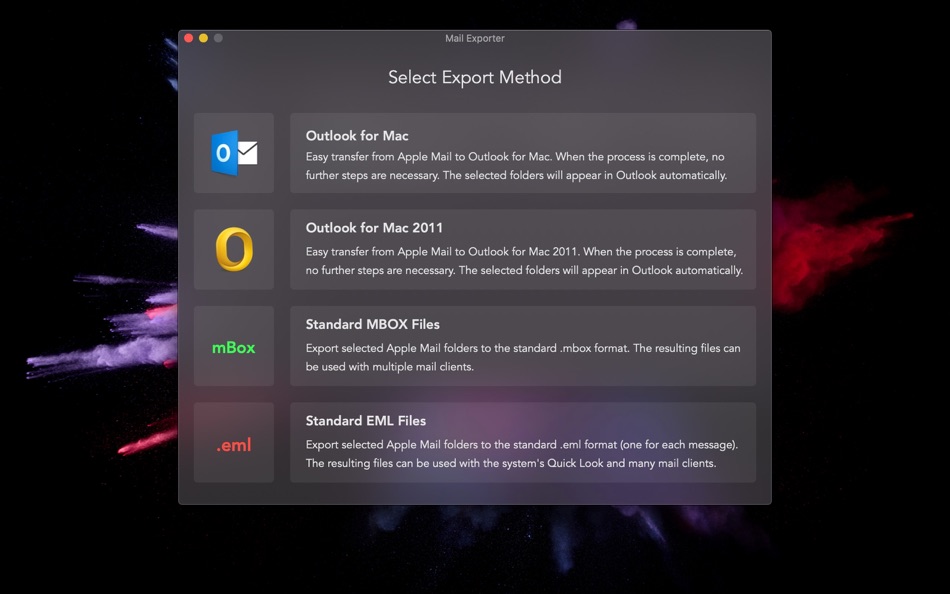Image resolution: width=950 pixels, height=594 pixels.
Task: Click the Mail Exporter title text
Action: click(475, 38)
